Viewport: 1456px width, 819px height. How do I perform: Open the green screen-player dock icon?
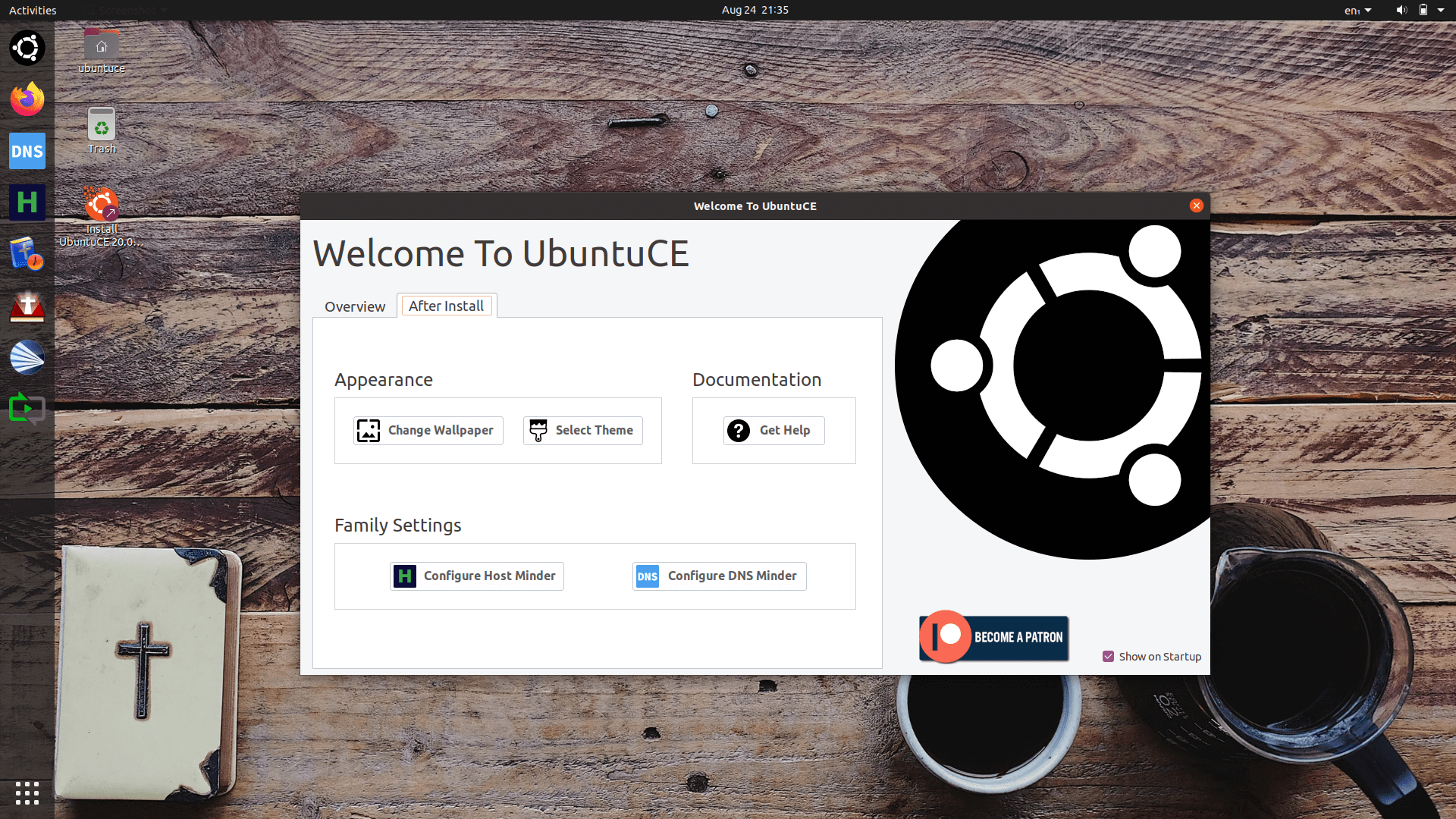[x=27, y=409]
